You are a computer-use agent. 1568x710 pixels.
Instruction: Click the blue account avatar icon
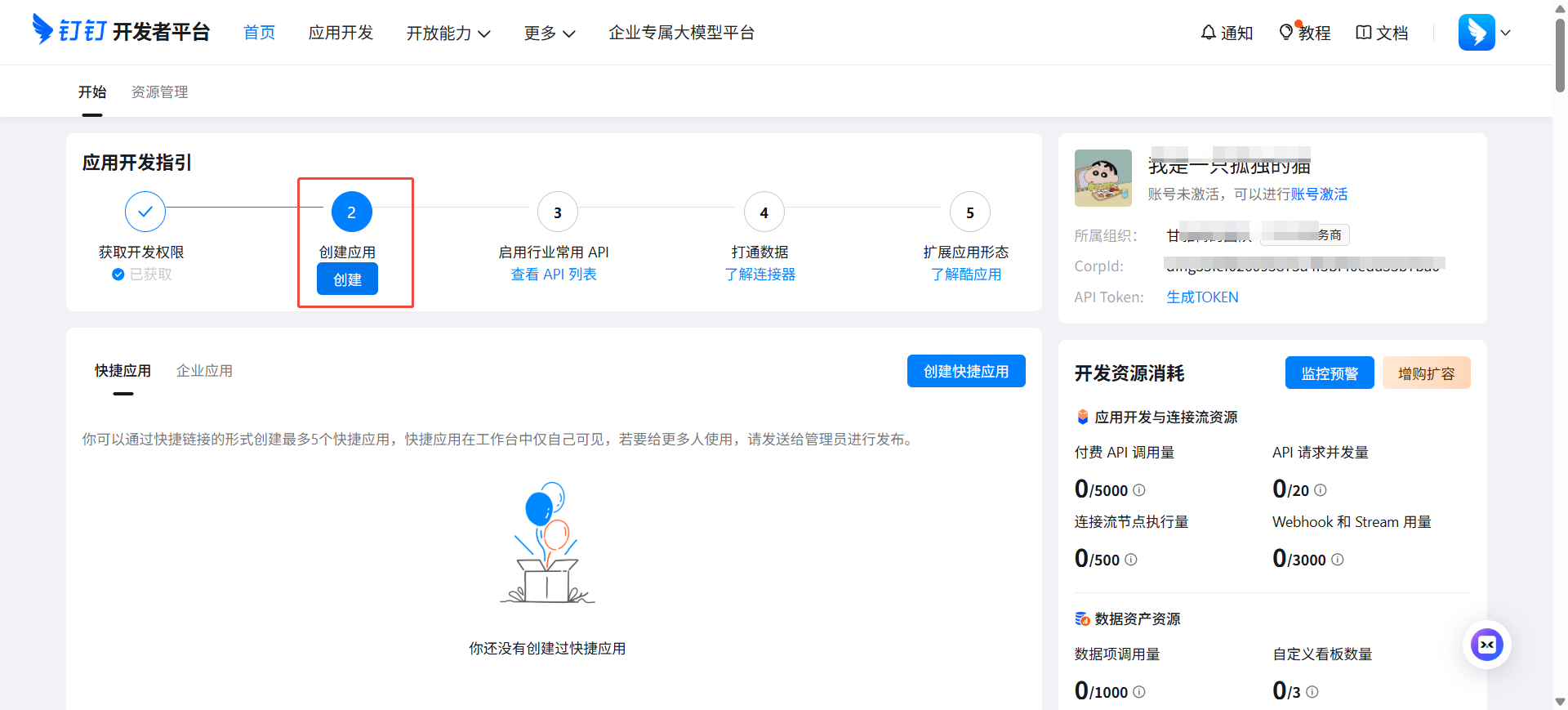[1477, 33]
